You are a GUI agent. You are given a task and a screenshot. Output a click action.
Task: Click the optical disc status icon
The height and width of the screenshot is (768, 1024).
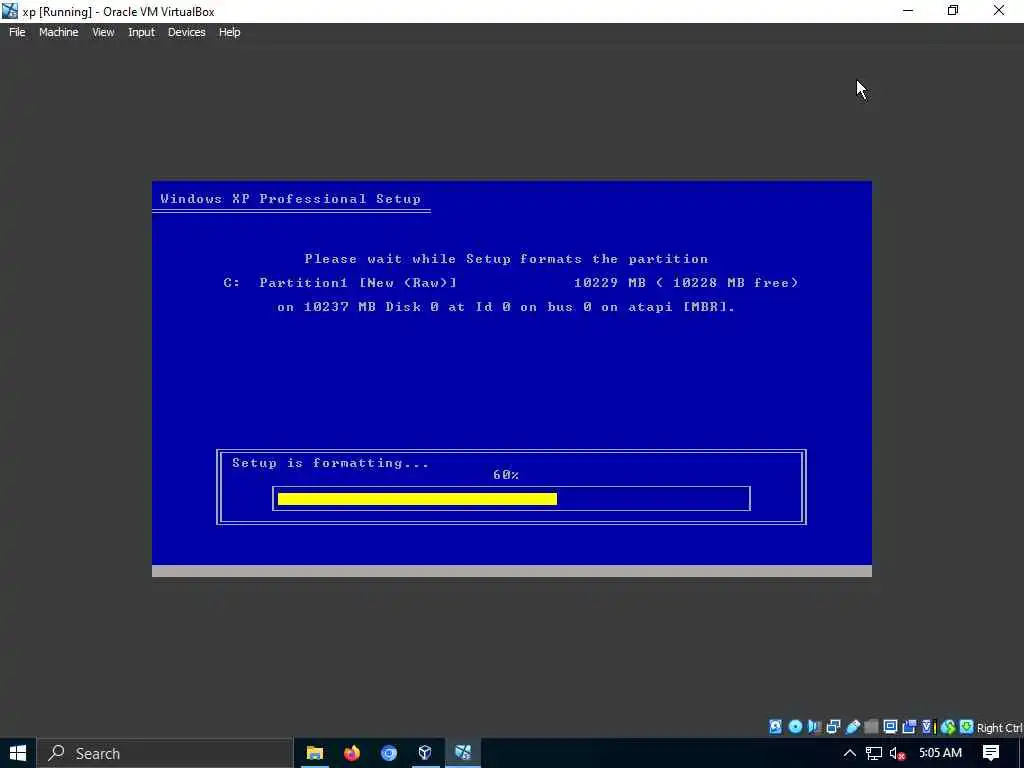[795, 727]
